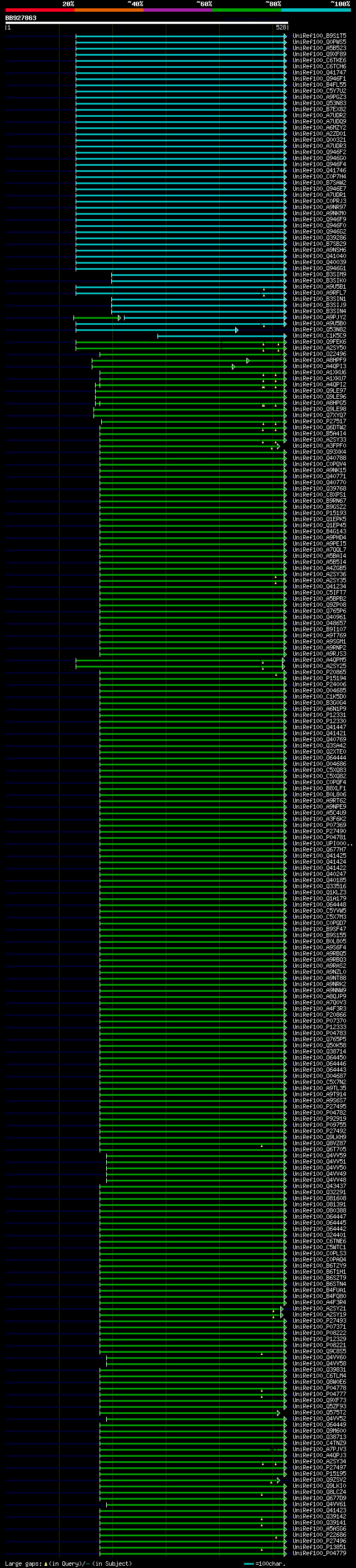The height and width of the screenshot is (1568, 356).
Task: Select the UniRef100_Q39286 label
Action: [319, 238]
